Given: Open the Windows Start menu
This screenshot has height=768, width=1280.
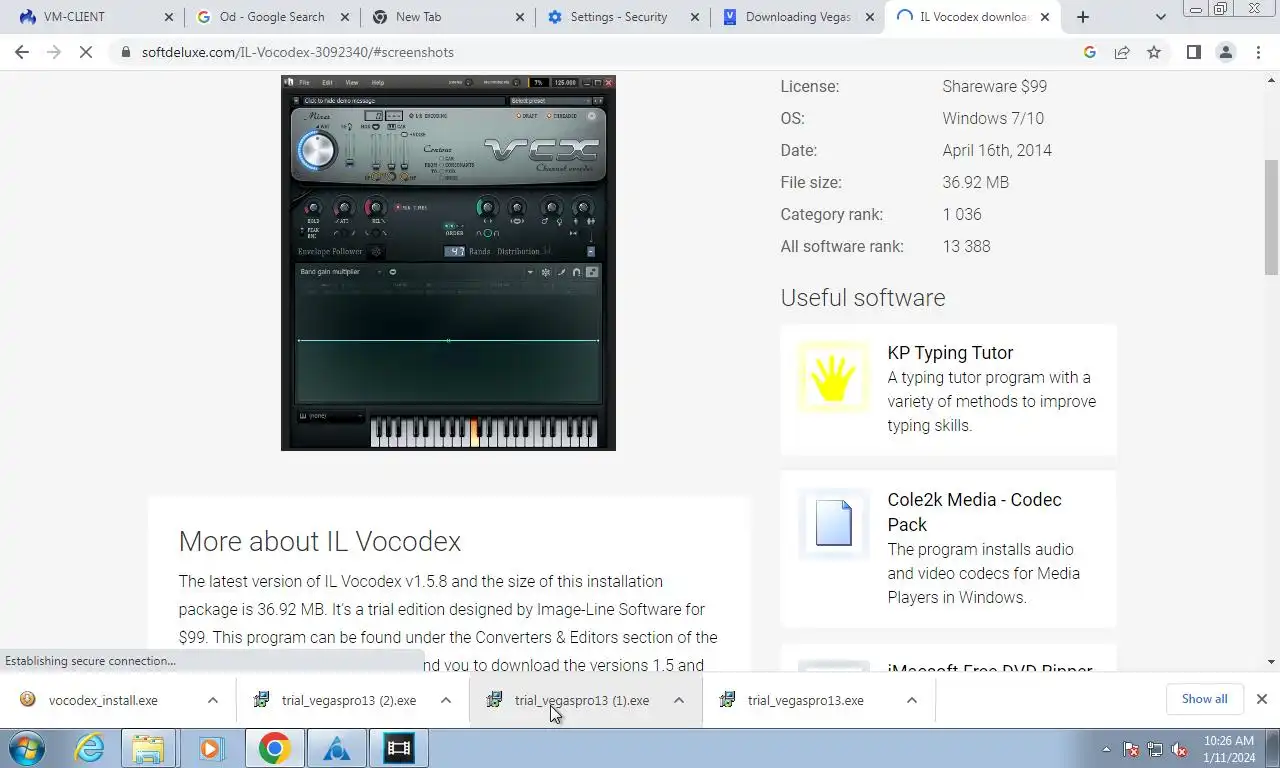Looking at the screenshot, I should click(x=26, y=748).
